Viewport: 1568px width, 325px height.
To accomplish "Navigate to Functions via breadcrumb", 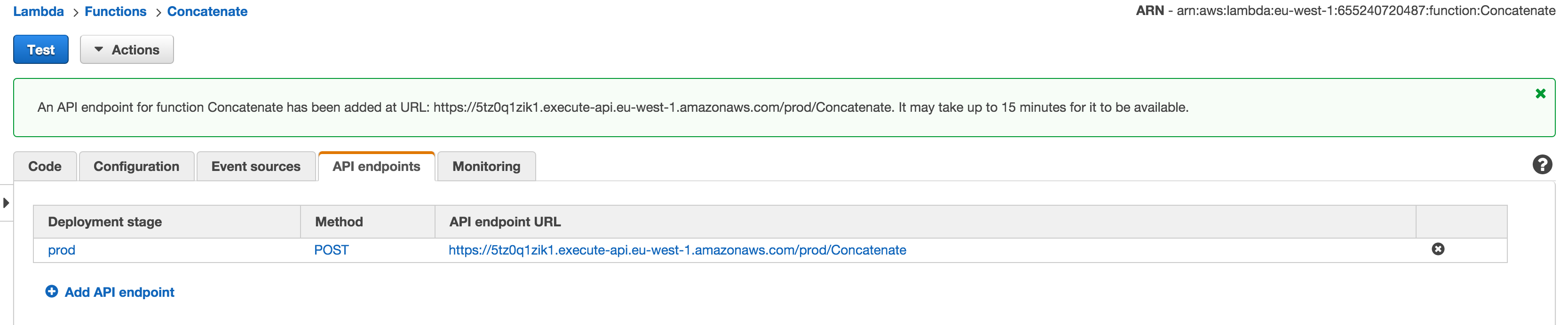I will (116, 11).
